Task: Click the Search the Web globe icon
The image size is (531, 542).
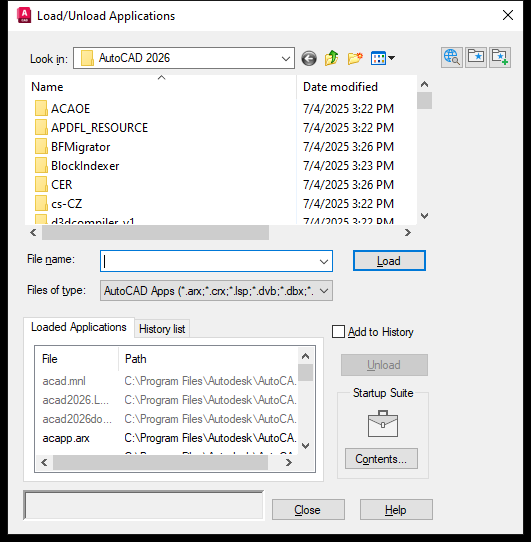Action: 452,57
